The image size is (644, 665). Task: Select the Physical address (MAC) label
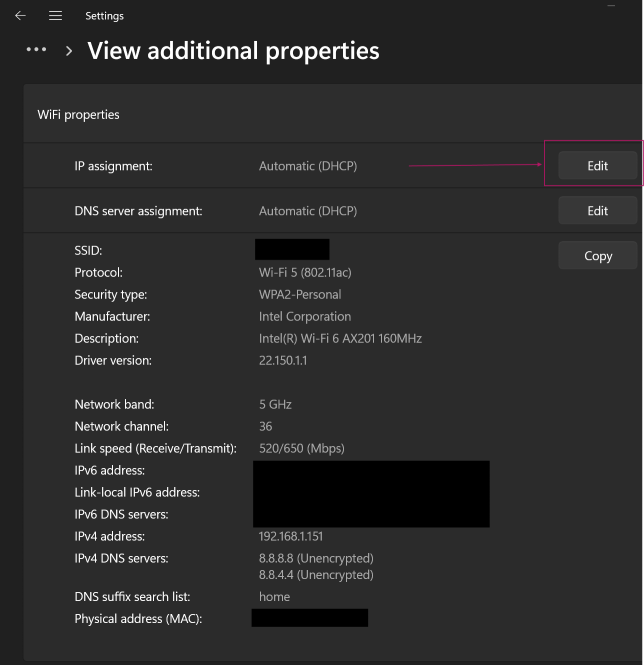138,619
